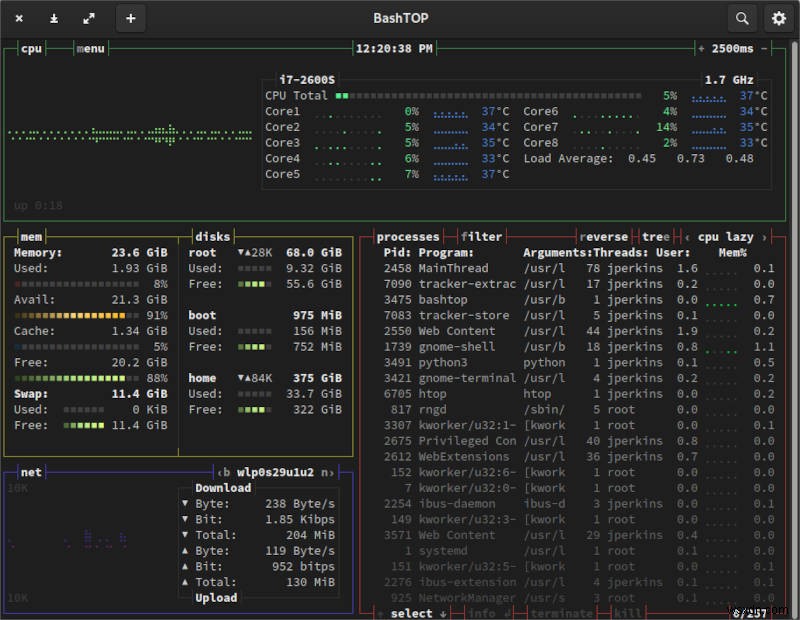Click the net box title
Viewport: 800px width, 620px height.
pos(31,473)
